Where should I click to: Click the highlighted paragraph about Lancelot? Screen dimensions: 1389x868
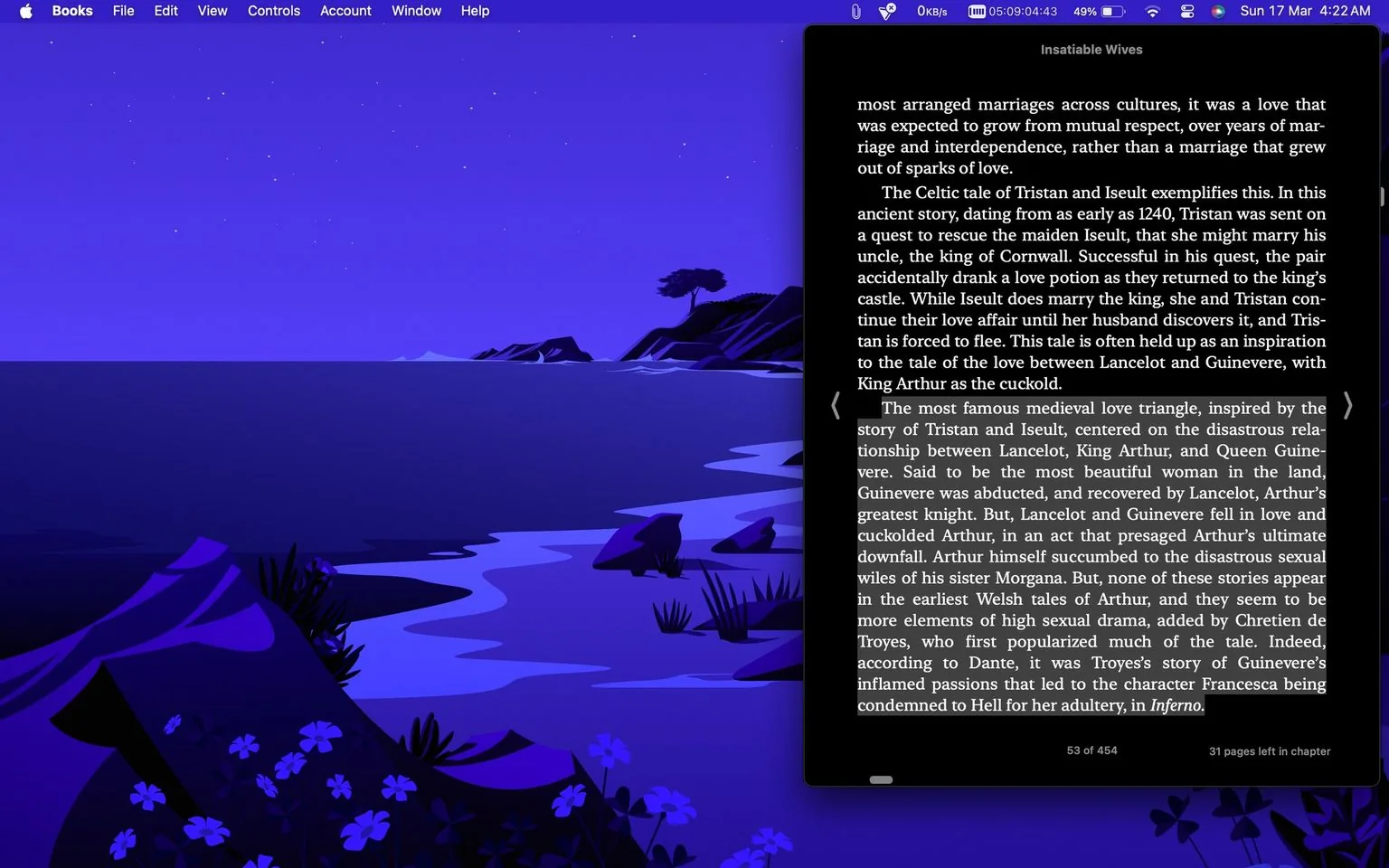1091,556
